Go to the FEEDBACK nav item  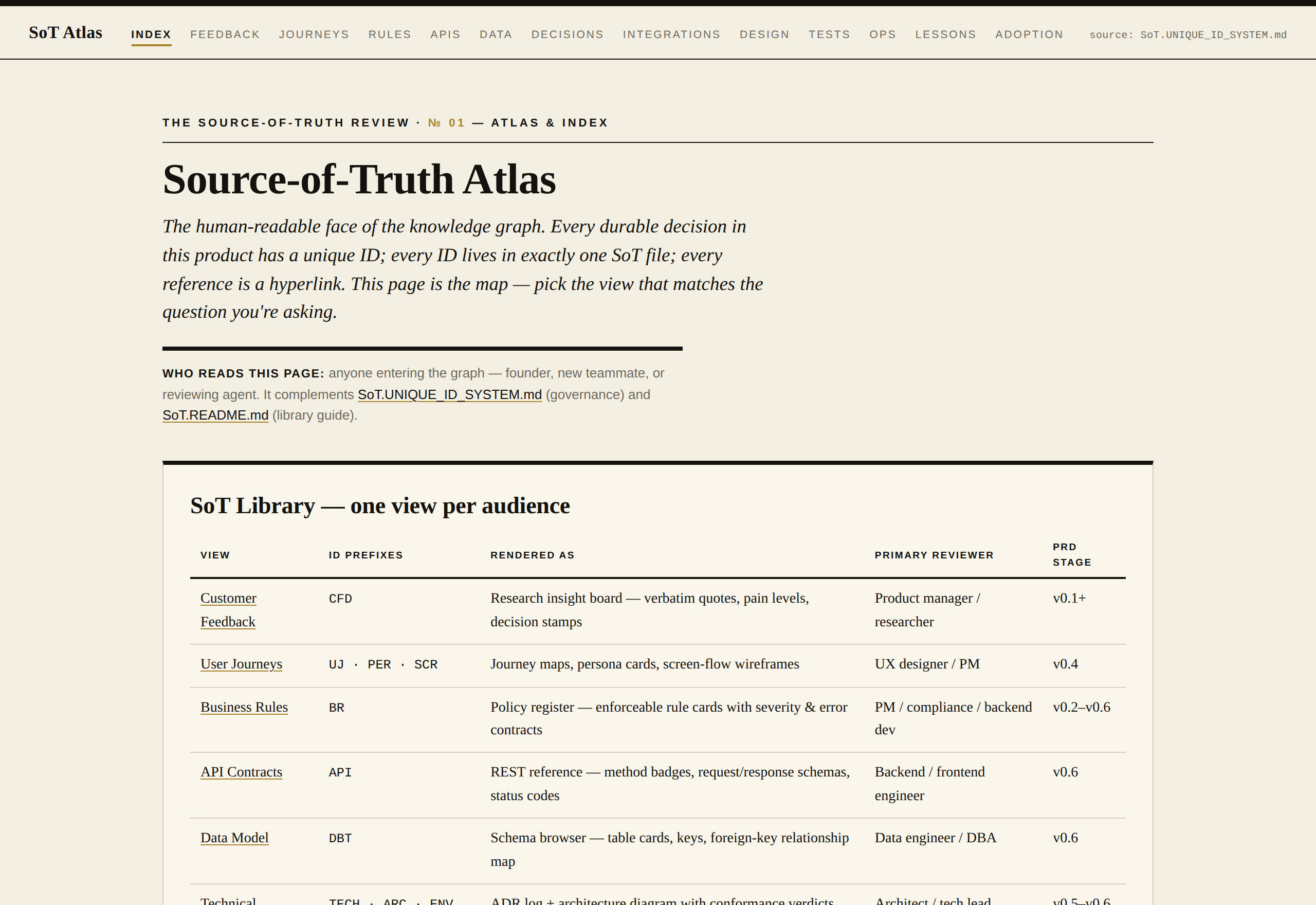tap(225, 34)
